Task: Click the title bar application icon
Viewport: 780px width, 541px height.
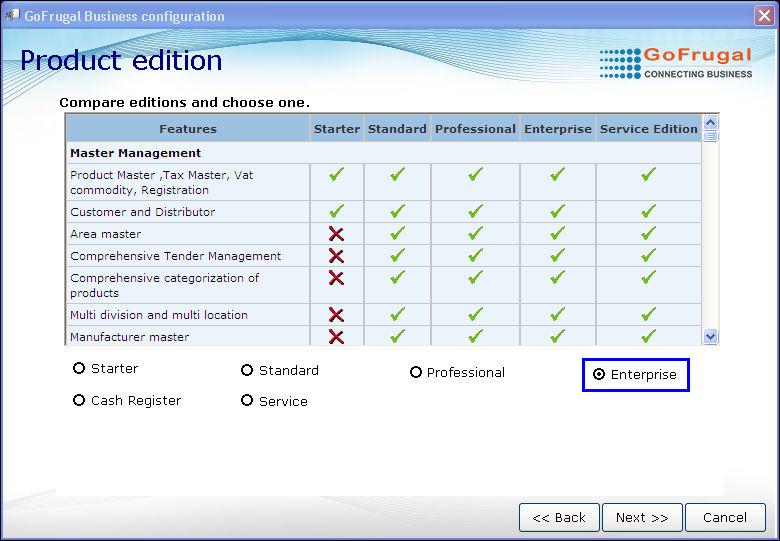Action: click(x=12, y=15)
